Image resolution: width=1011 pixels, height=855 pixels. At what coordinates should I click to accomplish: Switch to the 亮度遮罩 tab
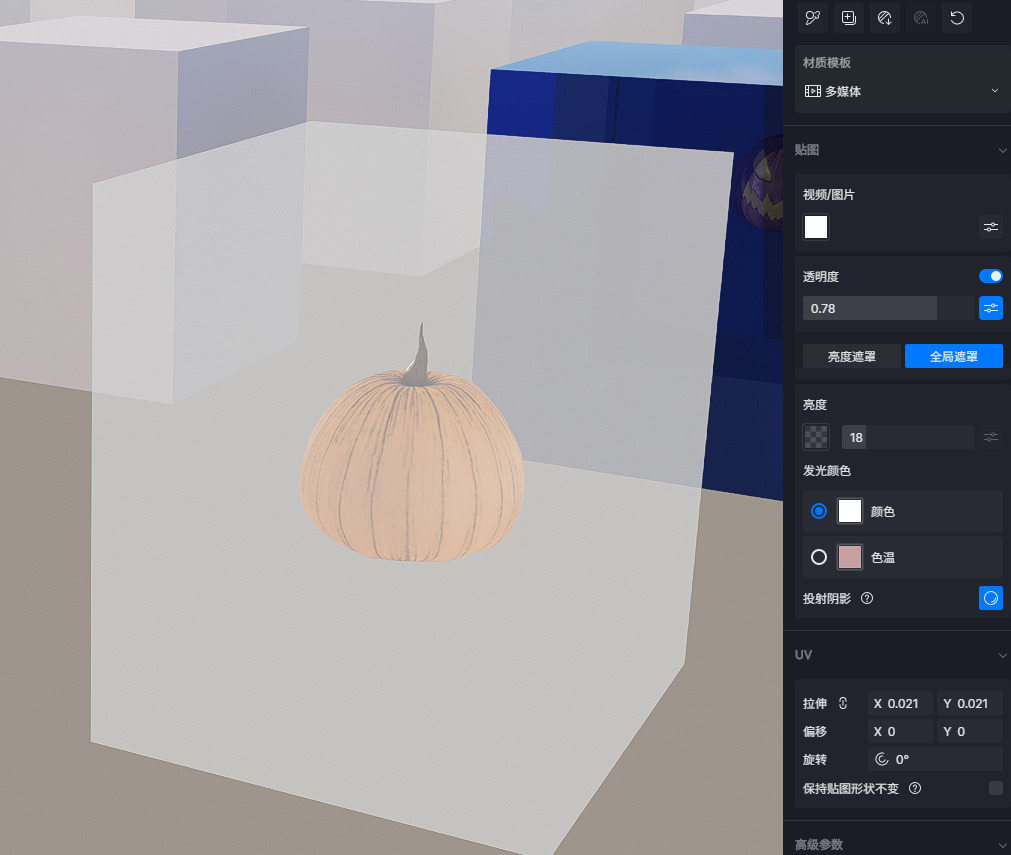(x=851, y=356)
